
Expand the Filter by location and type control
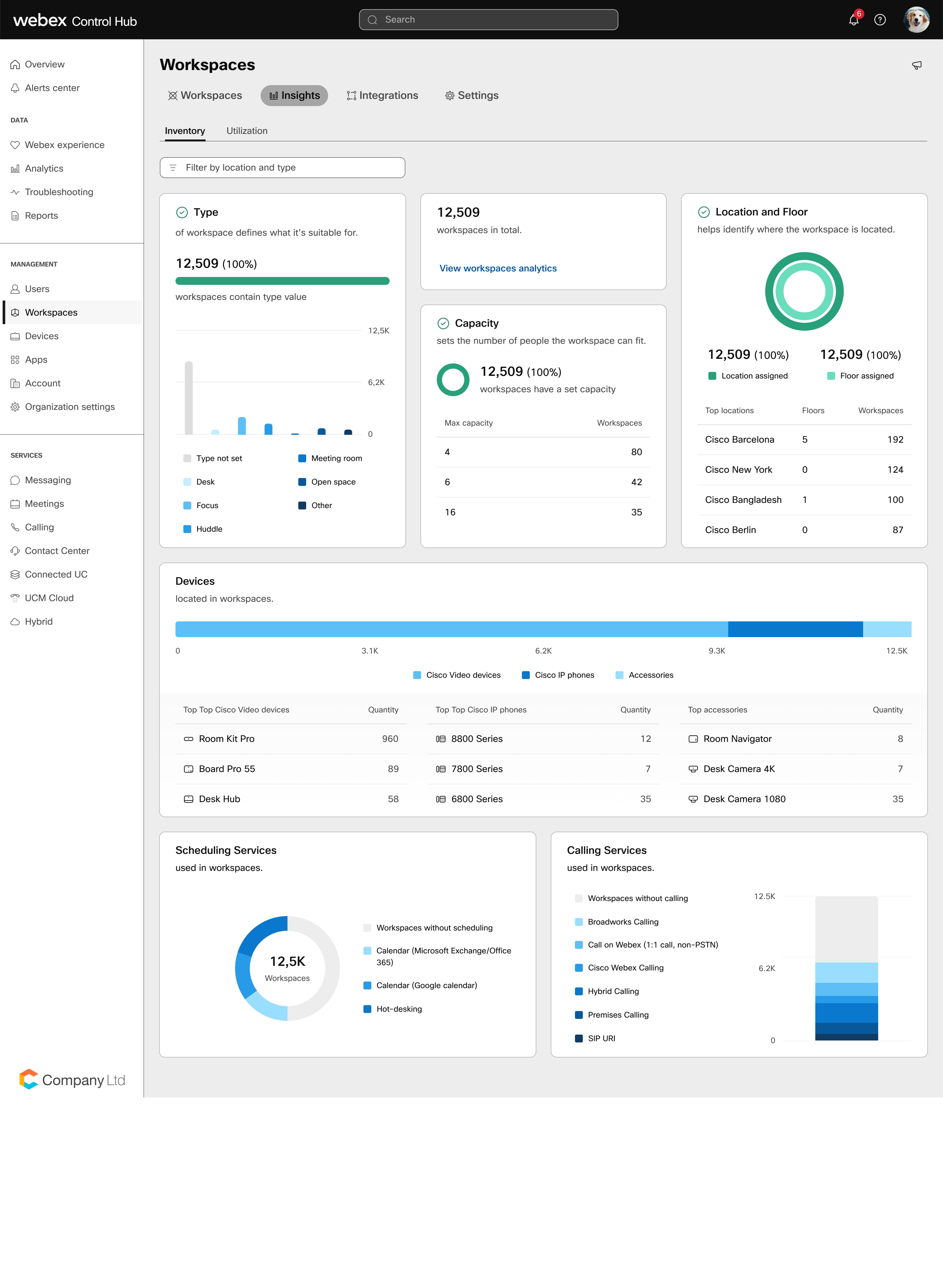(x=282, y=167)
